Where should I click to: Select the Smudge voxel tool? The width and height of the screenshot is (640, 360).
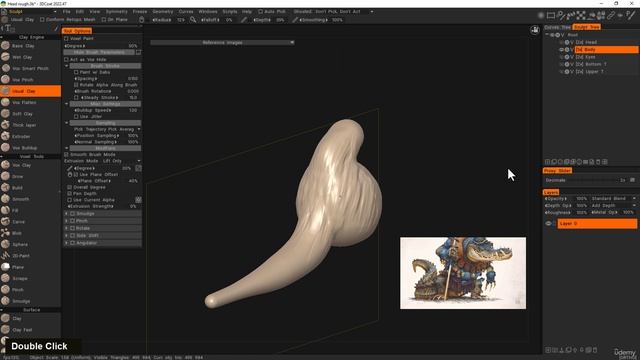point(30,301)
